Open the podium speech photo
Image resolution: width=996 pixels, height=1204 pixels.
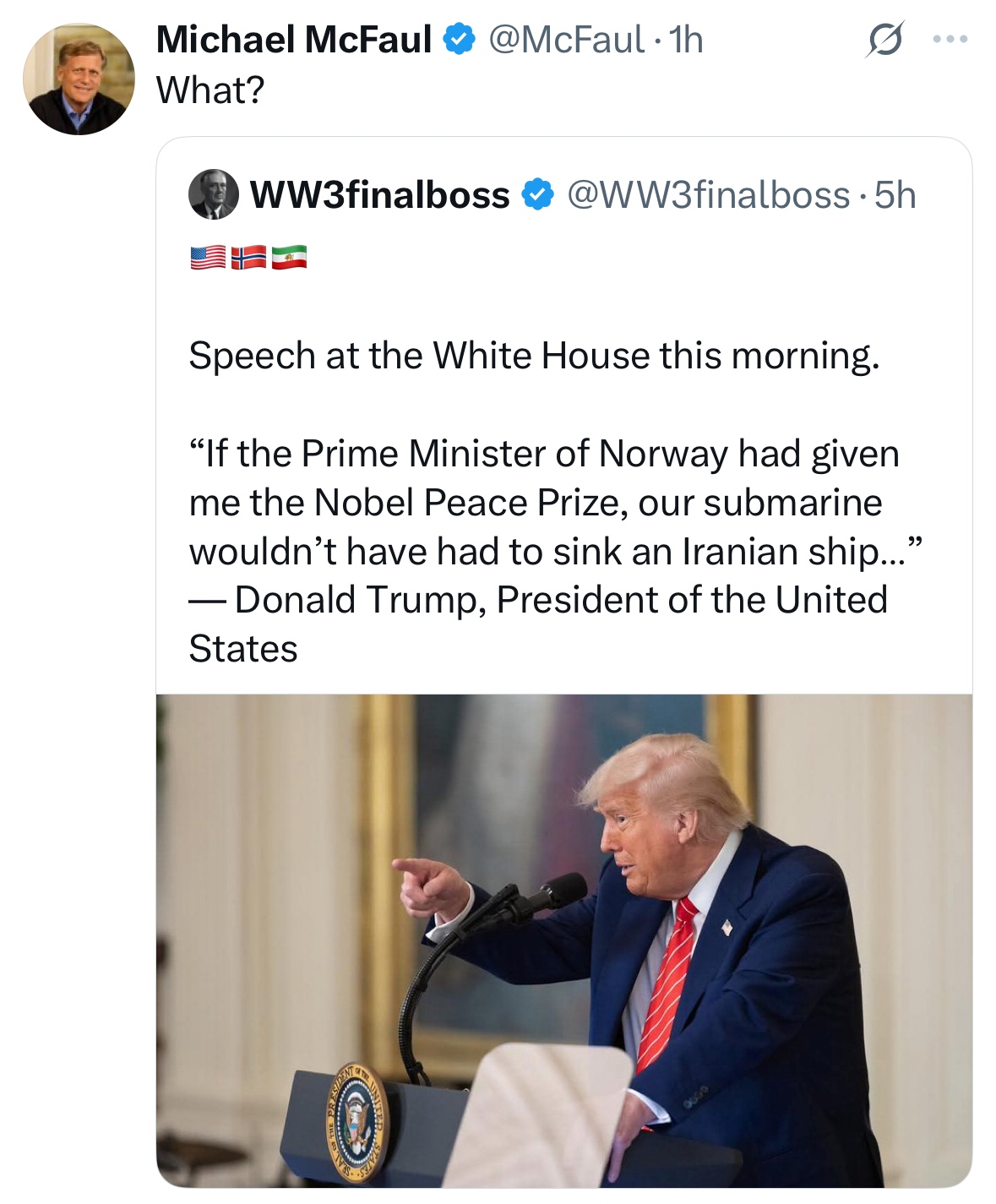pyautogui.click(x=563, y=940)
